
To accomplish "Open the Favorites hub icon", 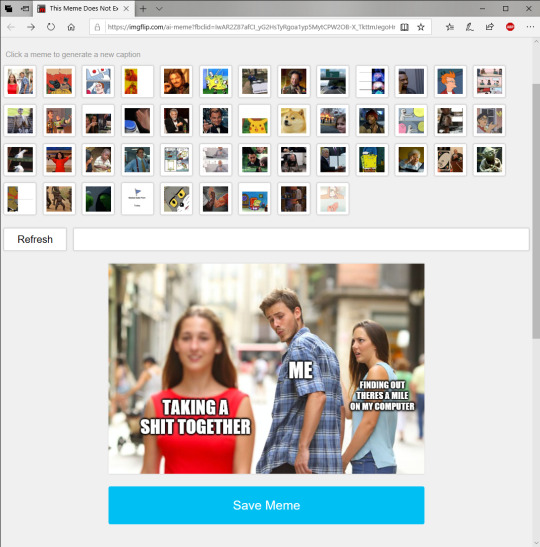I will [450, 27].
